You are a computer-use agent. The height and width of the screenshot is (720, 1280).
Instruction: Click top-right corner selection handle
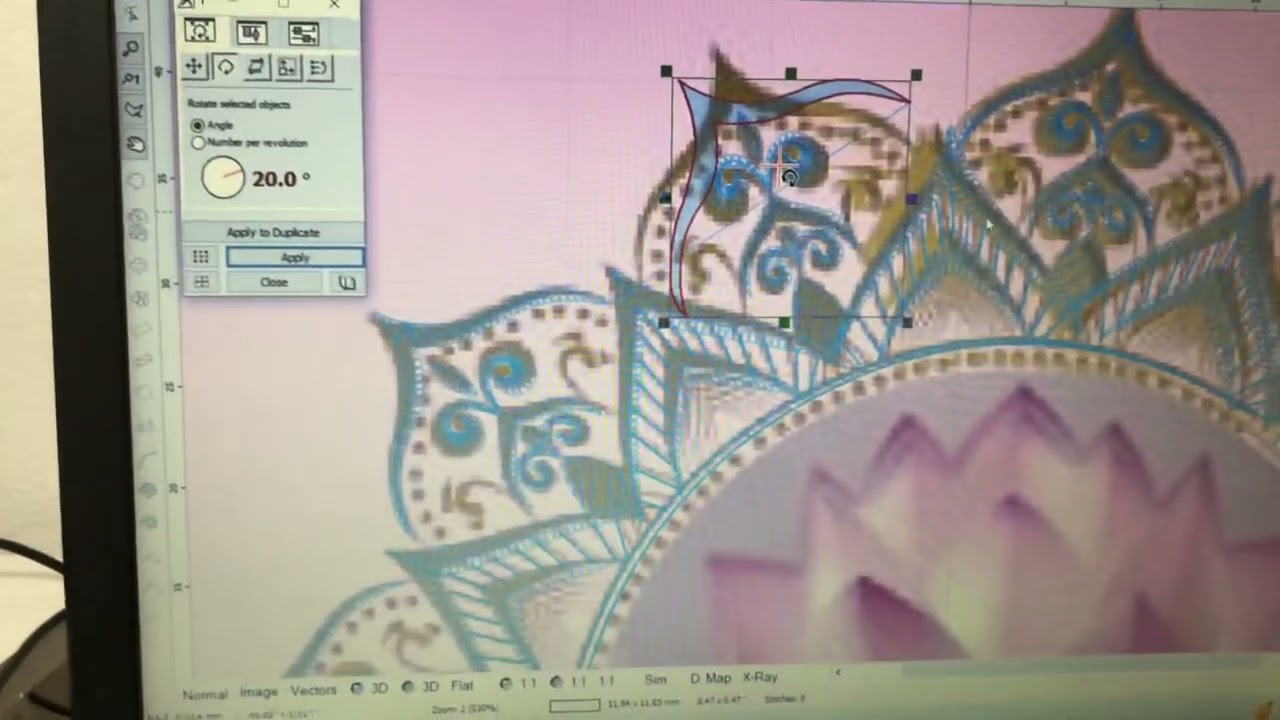click(x=917, y=74)
